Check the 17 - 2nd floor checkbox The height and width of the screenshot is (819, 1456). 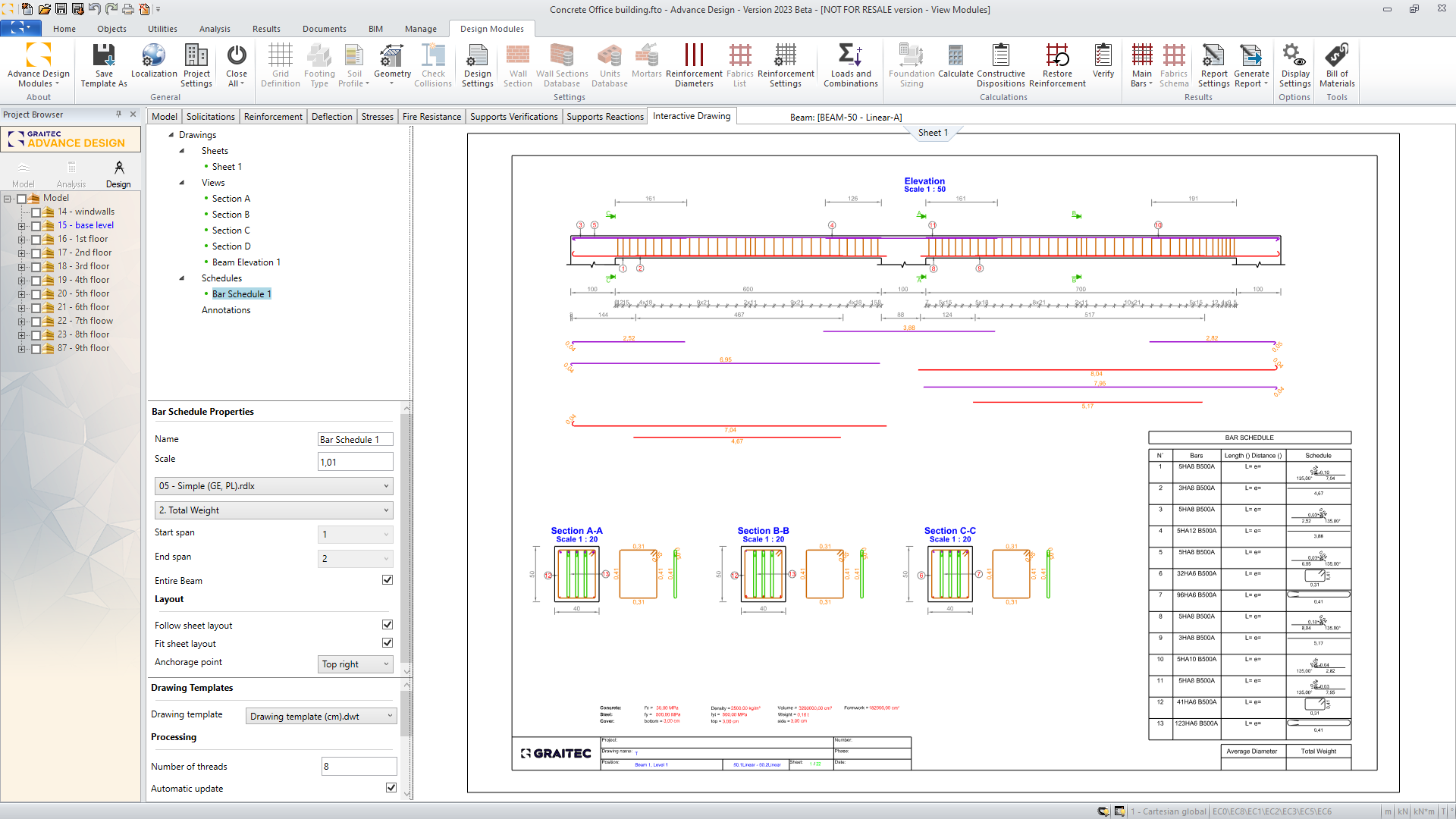click(x=36, y=253)
